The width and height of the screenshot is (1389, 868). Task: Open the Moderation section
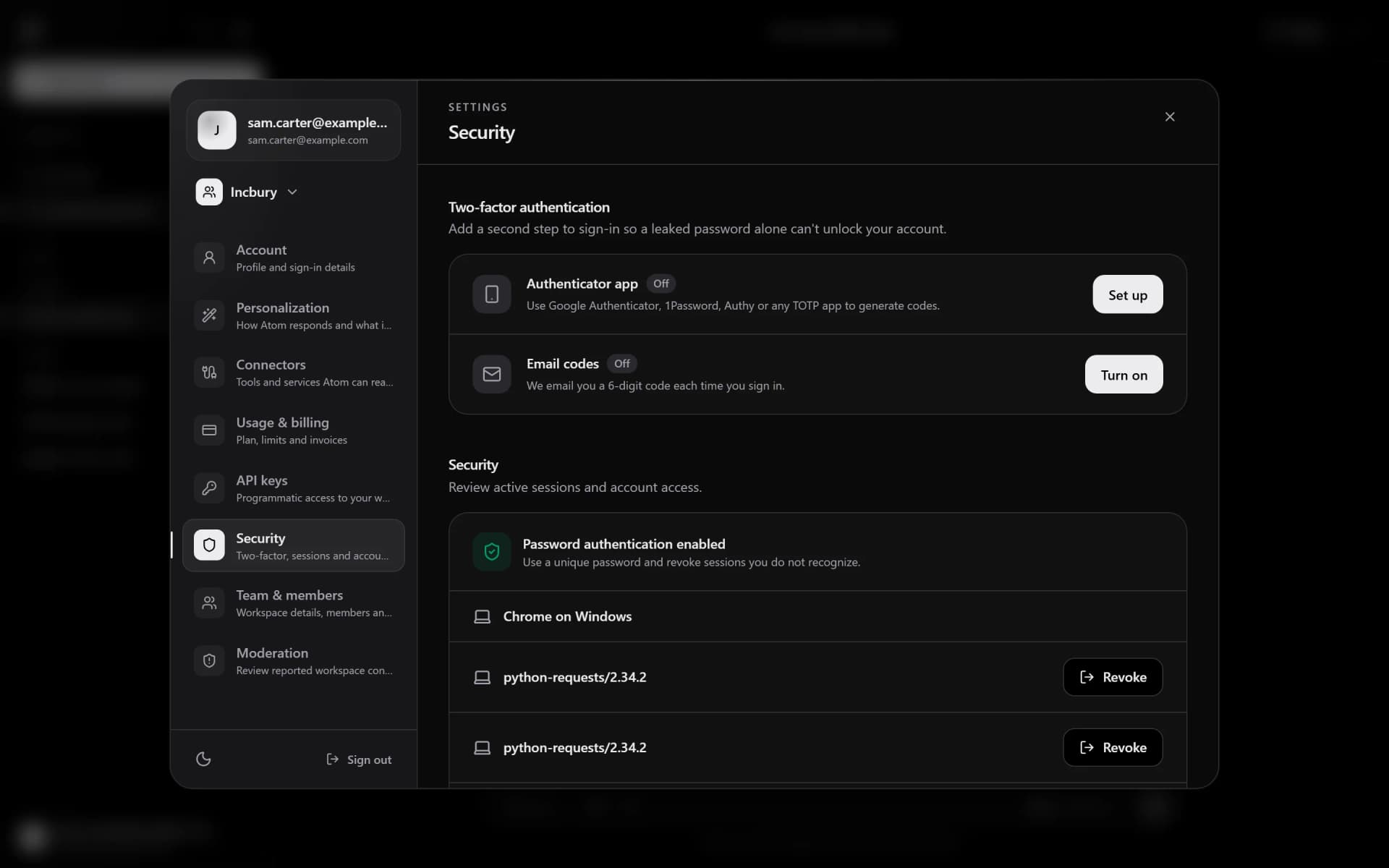point(294,660)
